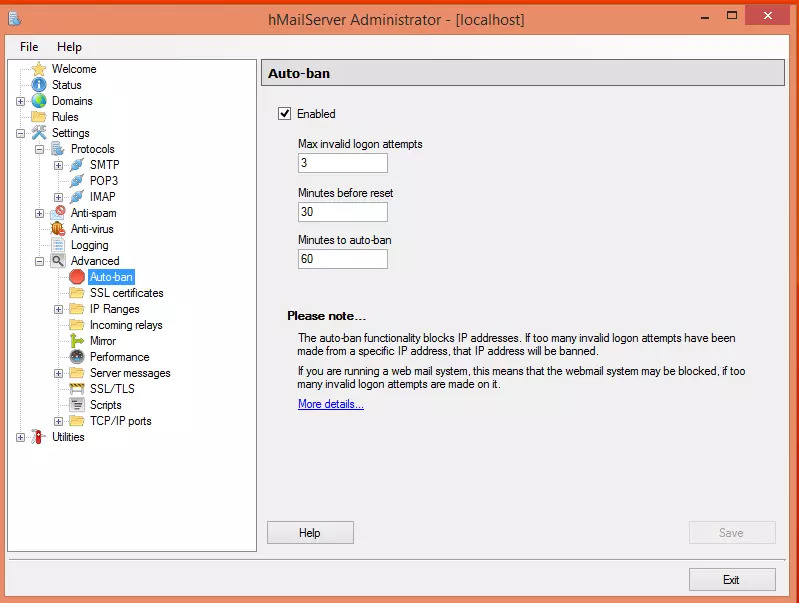799x603 pixels.
Task: Click the Settings tools icon
Action: coord(39,133)
